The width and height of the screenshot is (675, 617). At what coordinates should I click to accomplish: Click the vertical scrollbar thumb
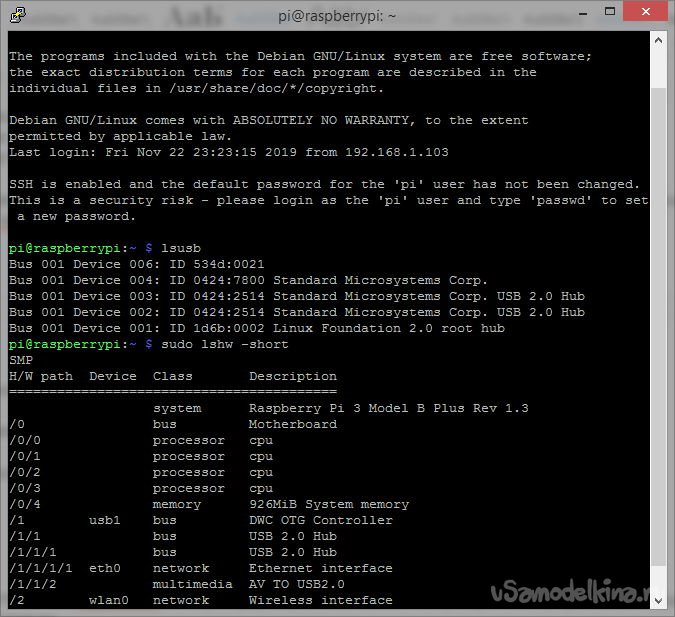tap(658, 327)
